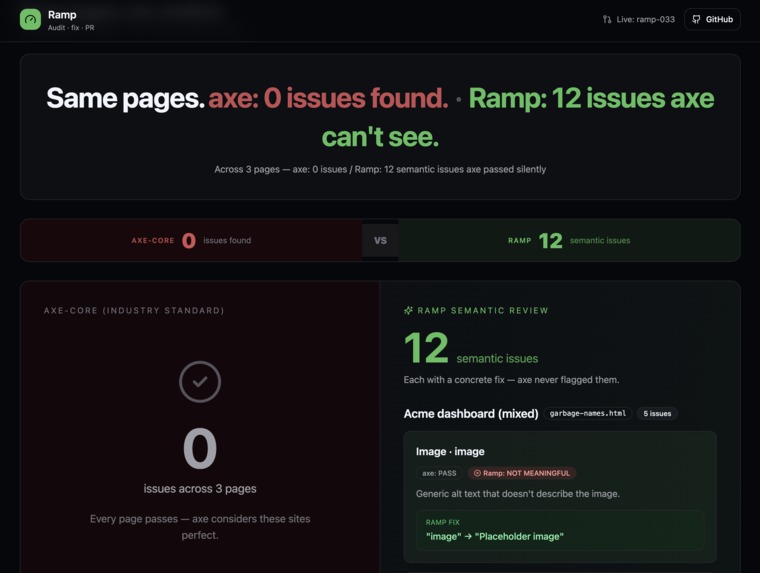This screenshot has width=760, height=573.
Task: Click the 'RAMP FIX' suggestion box
Action: (560, 530)
